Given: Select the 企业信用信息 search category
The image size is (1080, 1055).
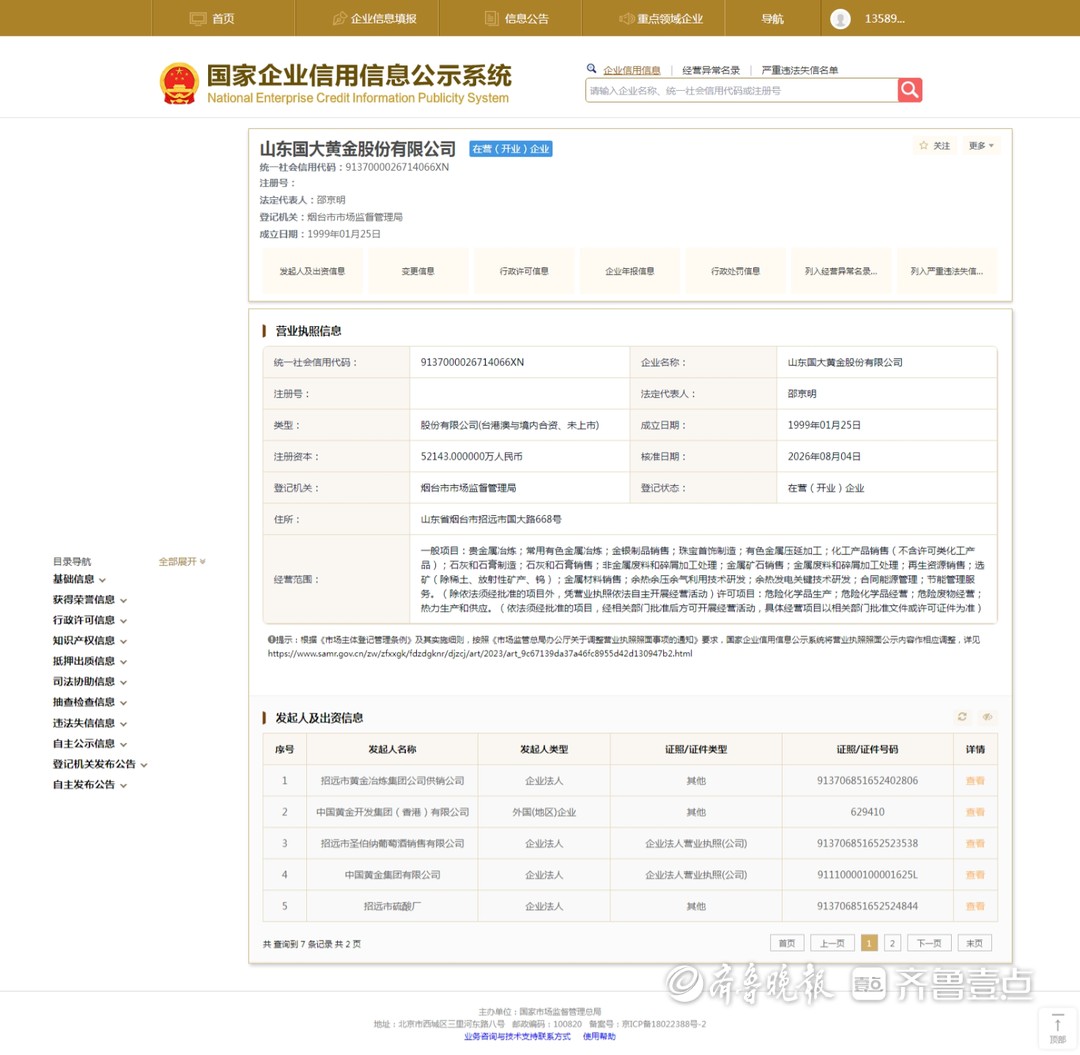Looking at the screenshot, I should (x=632, y=70).
